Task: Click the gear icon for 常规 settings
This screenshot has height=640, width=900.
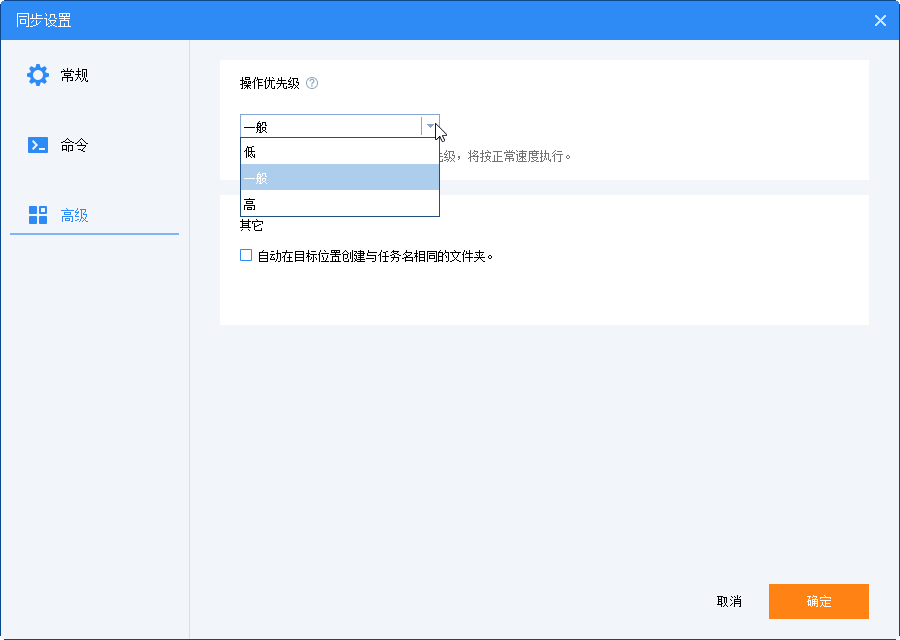Action: 38,75
